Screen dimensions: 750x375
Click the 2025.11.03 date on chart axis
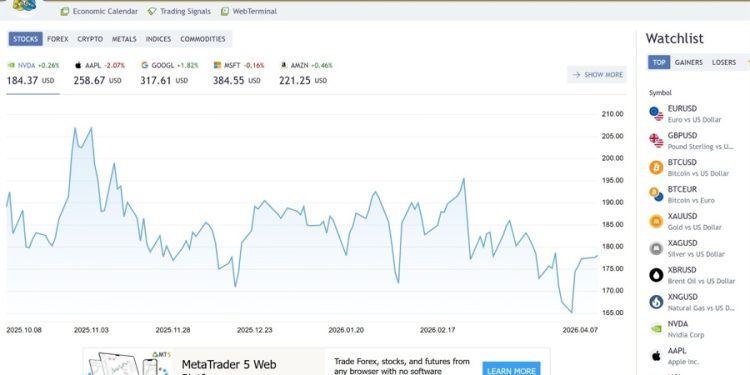pos(91,330)
